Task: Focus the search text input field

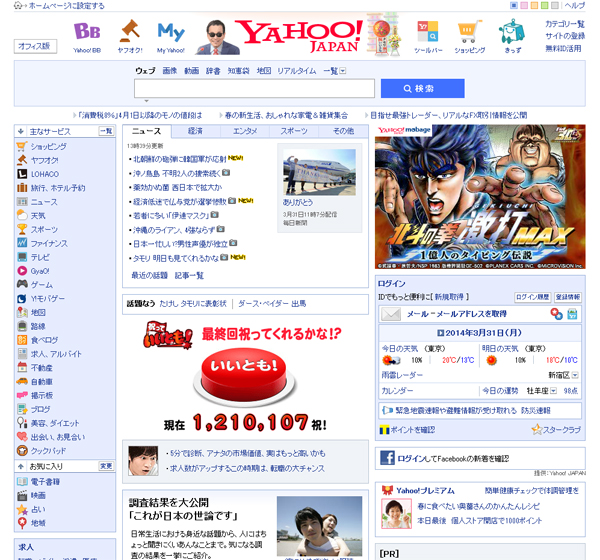Action: (x=254, y=88)
